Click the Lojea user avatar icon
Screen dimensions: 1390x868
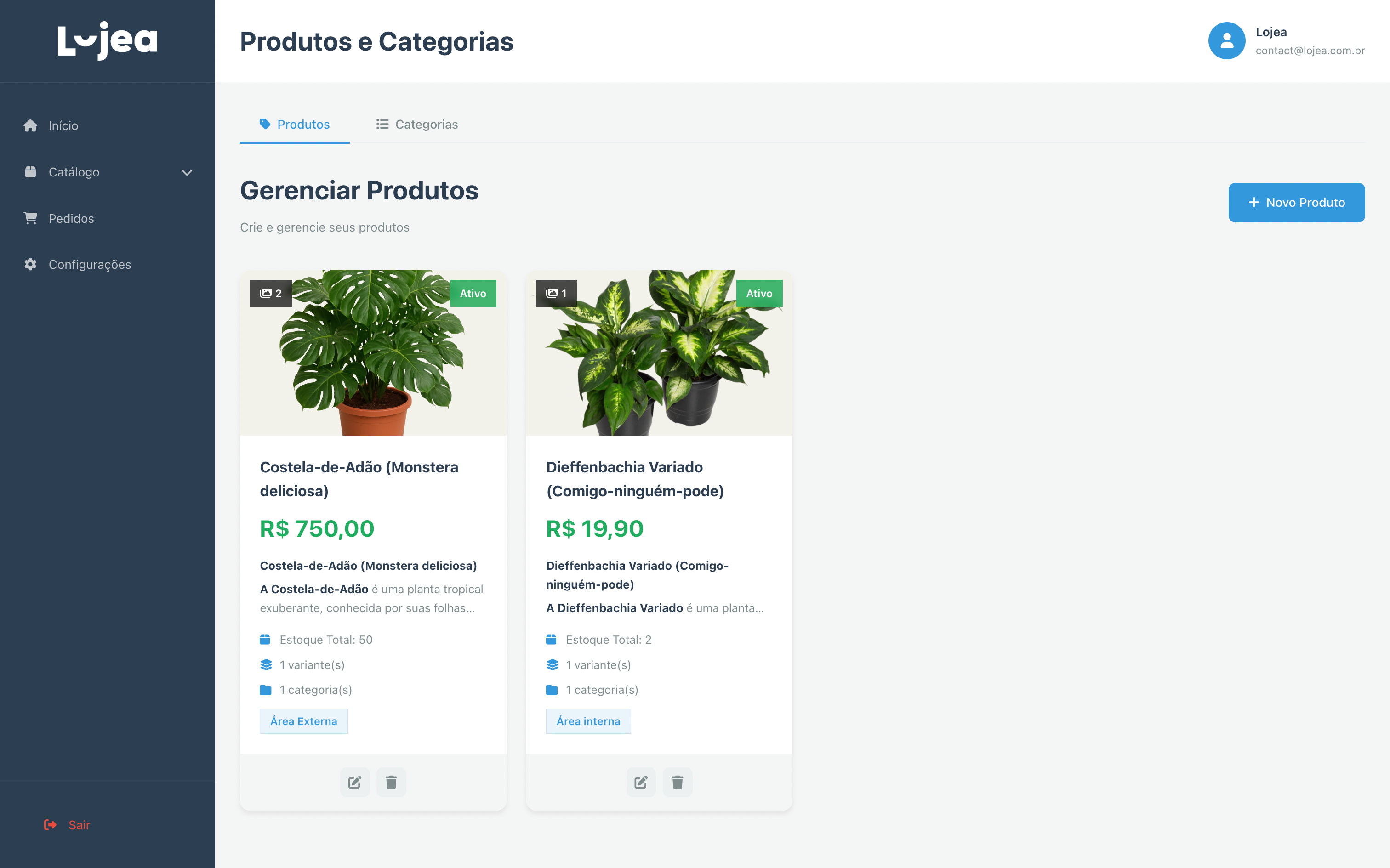click(x=1226, y=41)
